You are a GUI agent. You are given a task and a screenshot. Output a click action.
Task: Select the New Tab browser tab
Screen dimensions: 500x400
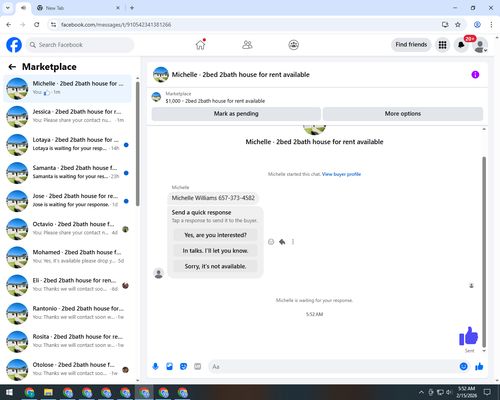pos(78,8)
